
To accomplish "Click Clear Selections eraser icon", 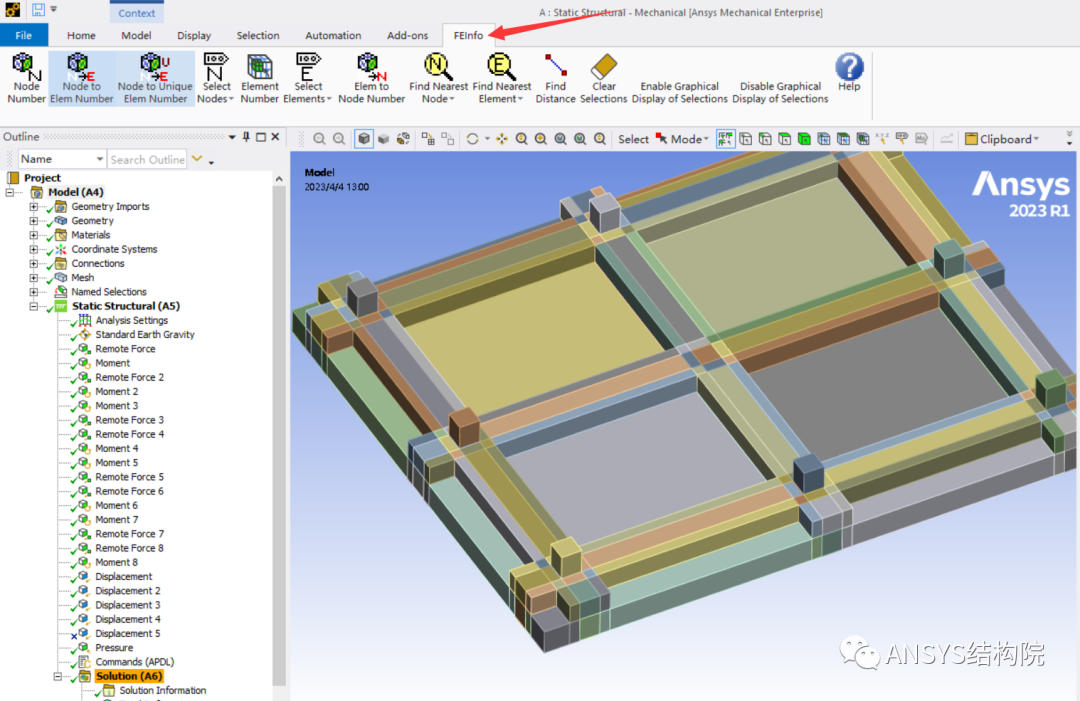I will (603, 67).
